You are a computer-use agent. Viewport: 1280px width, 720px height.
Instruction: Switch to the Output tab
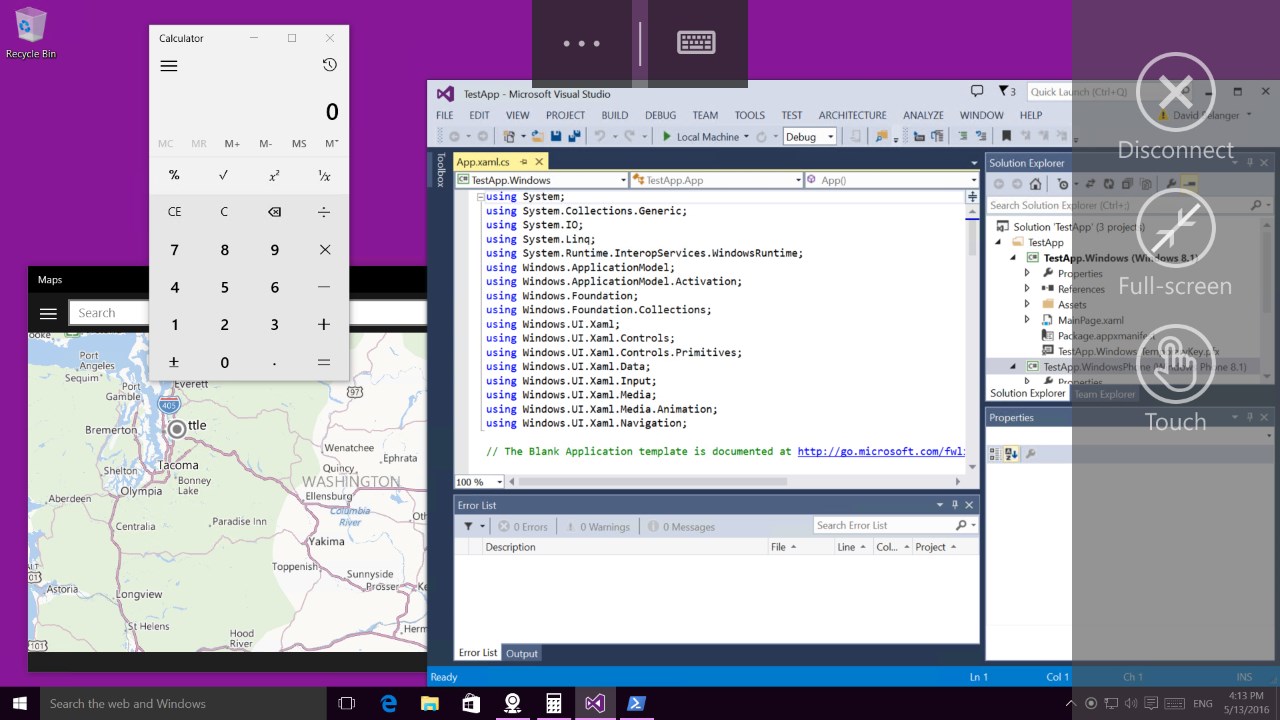[x=521, y=654]
